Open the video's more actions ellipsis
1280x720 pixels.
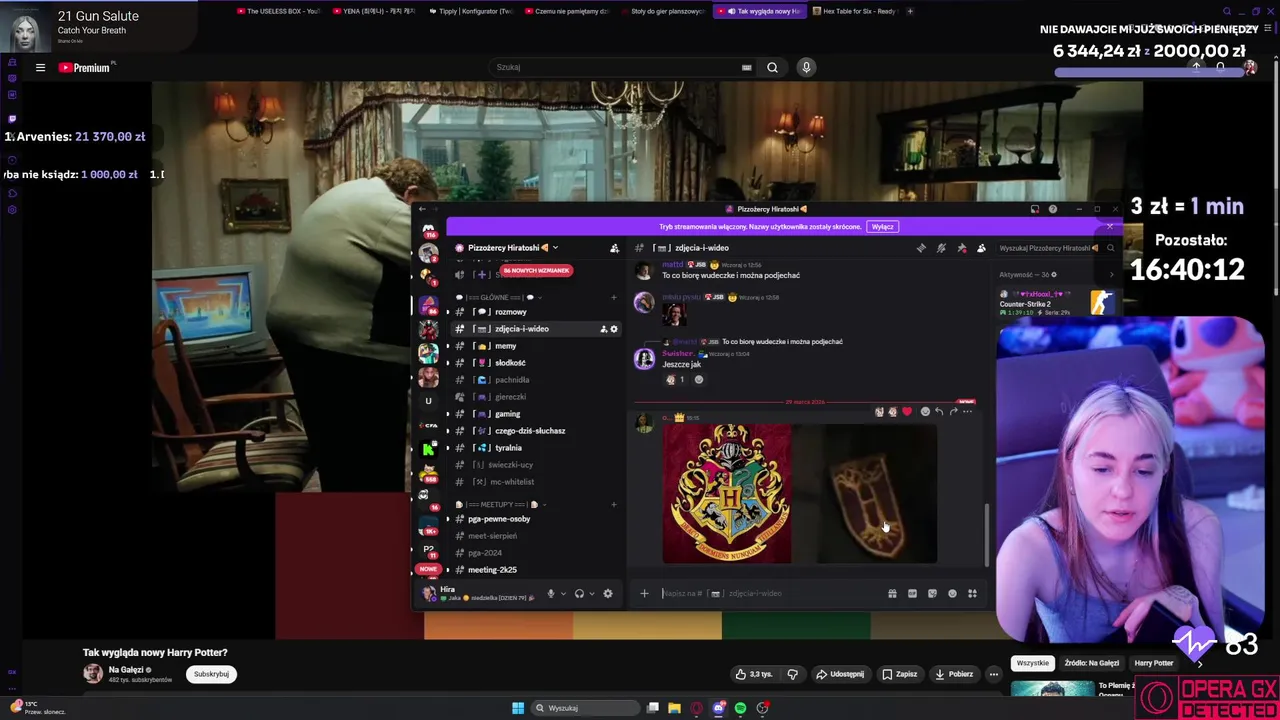coord(993,674)
